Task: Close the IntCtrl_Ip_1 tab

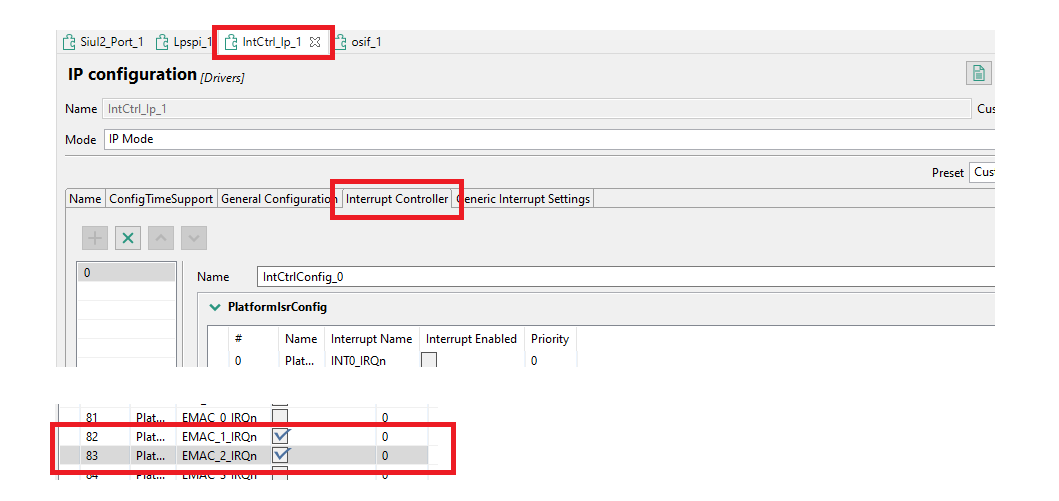Action: click(x=314, y=42)
